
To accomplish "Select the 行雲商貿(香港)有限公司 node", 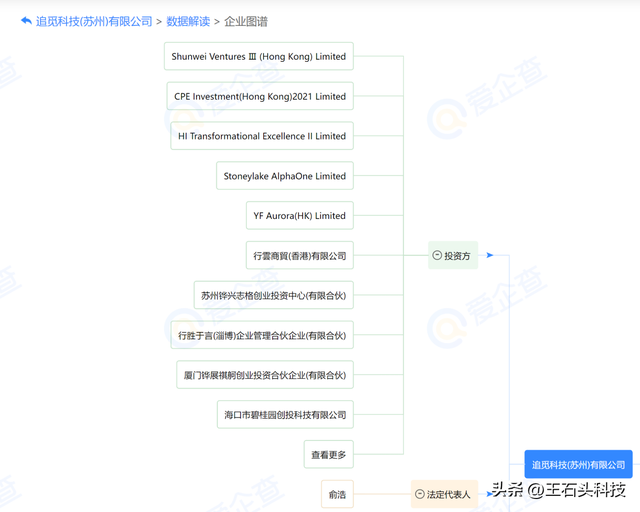I will point(300,256).
